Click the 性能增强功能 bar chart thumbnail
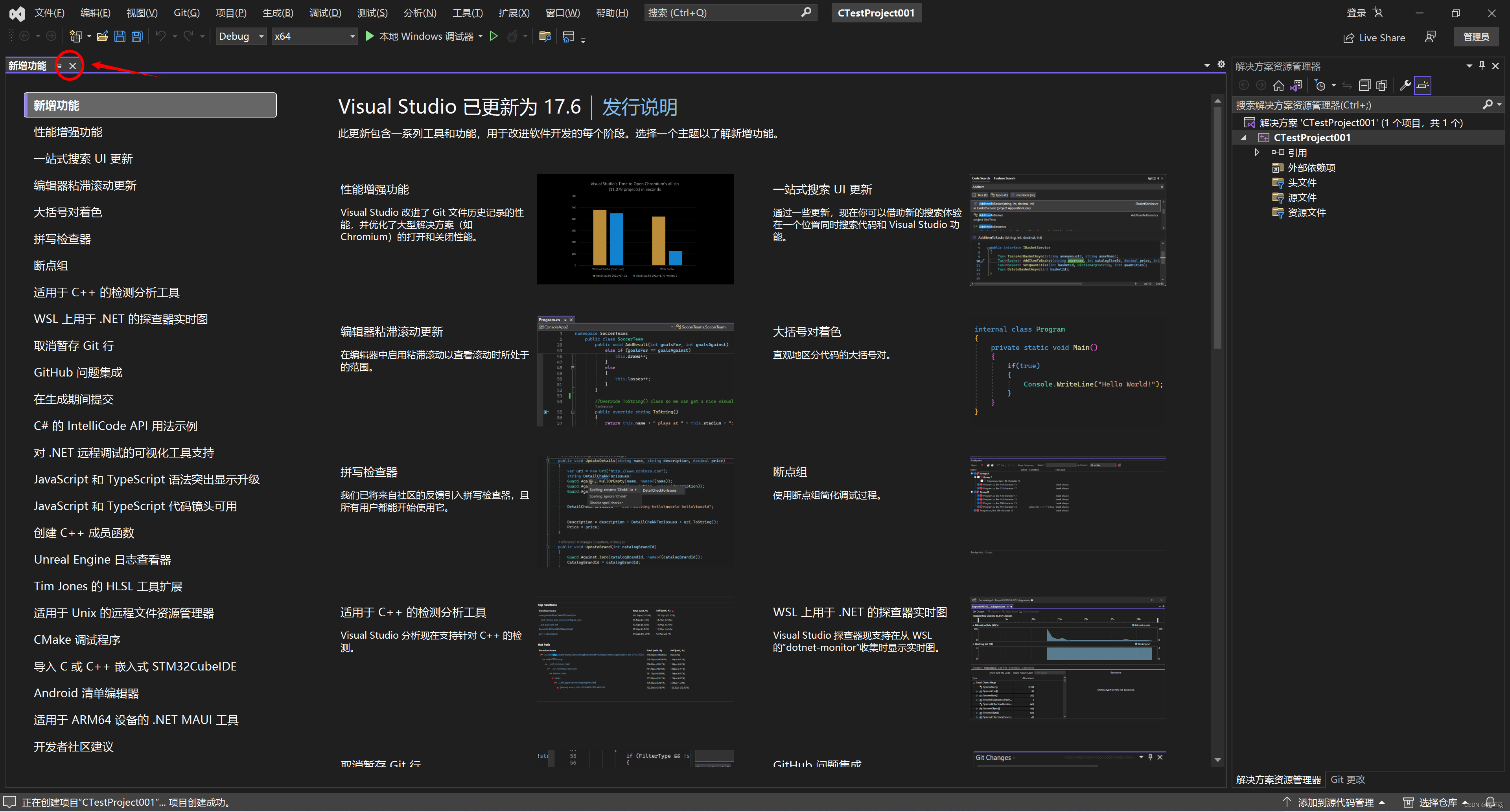The width and height of the screenshot is (1510, 812). coord(635,229)
